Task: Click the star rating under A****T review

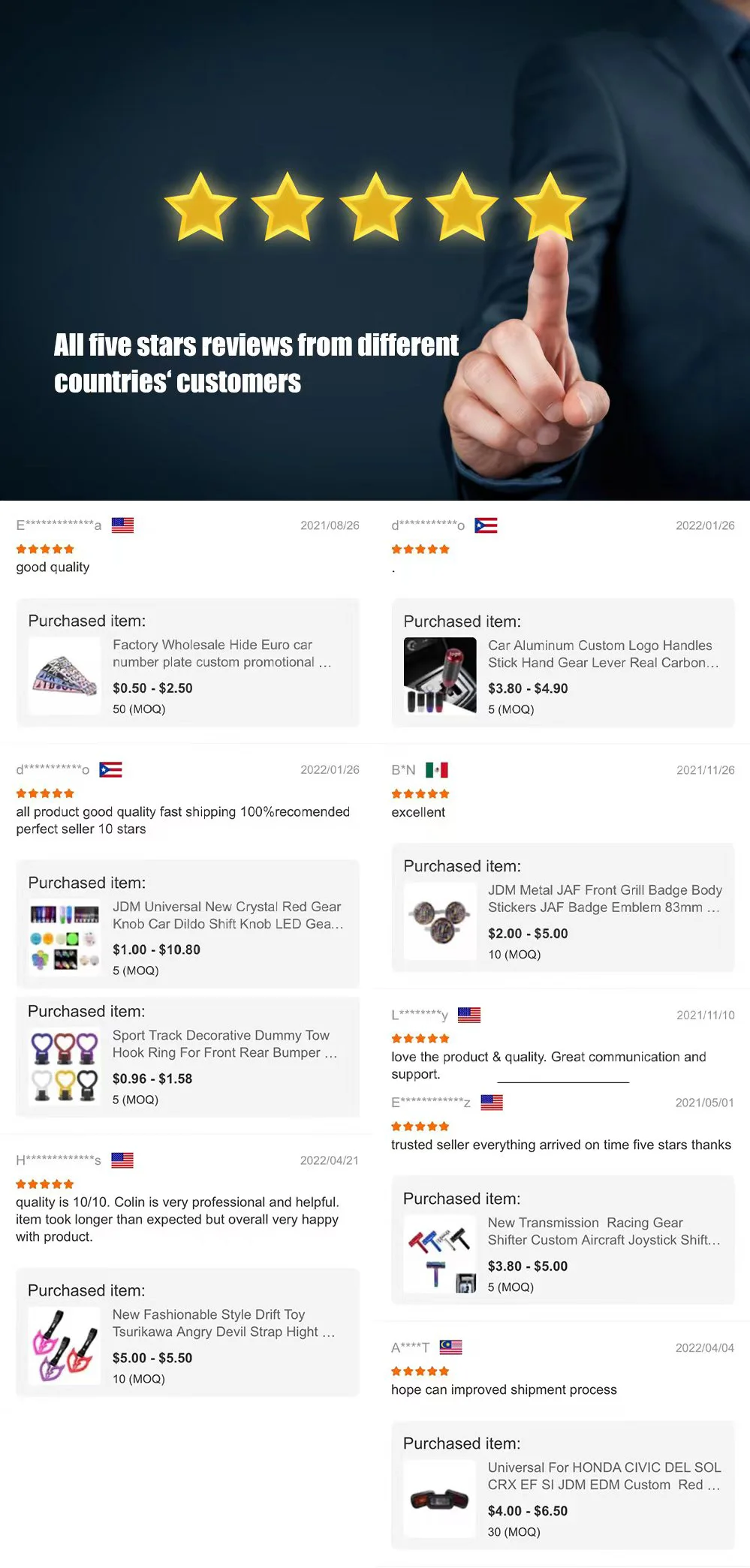Action: [420, 1371]
